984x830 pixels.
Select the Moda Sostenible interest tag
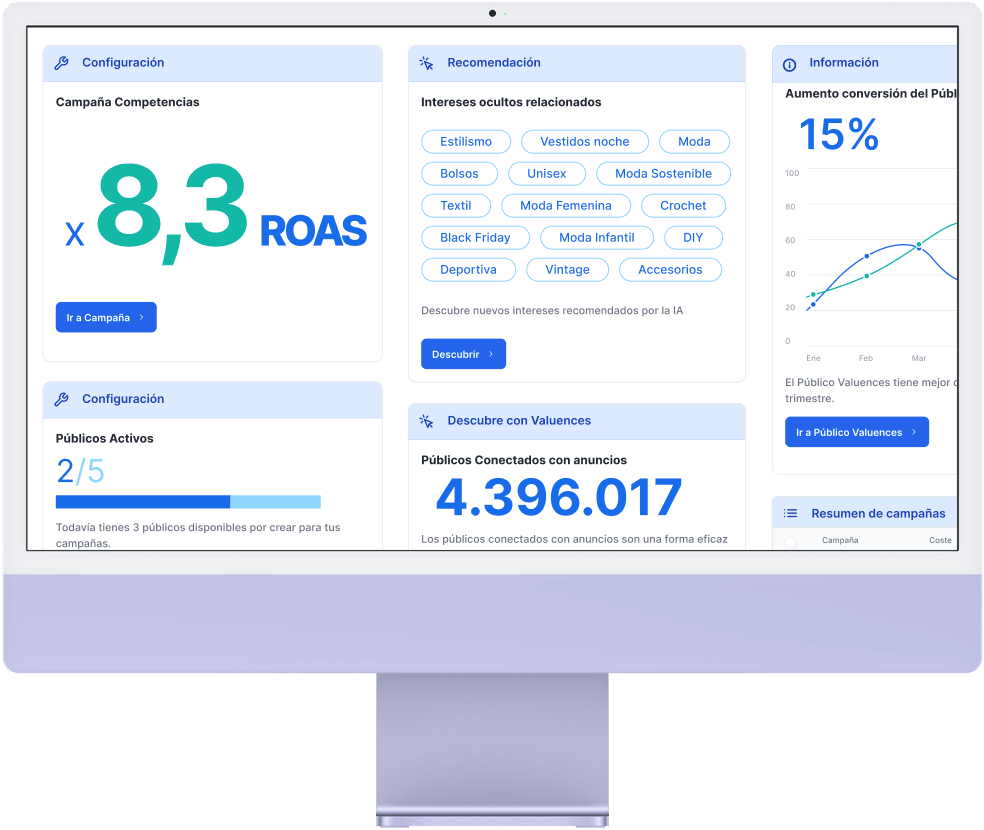coord(663,173)
